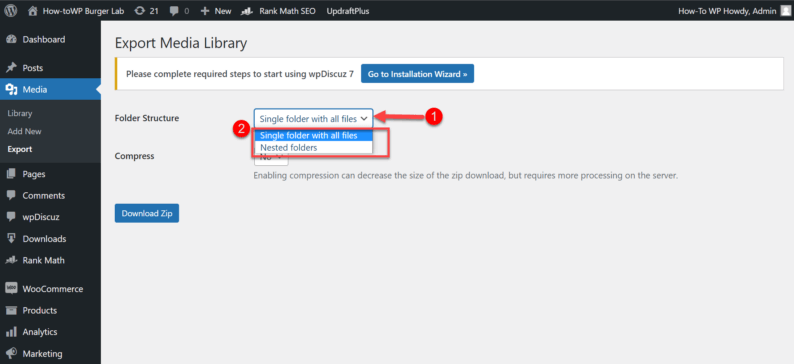Choose the Nested folders option
794x364 pixels.
point(313,148)
